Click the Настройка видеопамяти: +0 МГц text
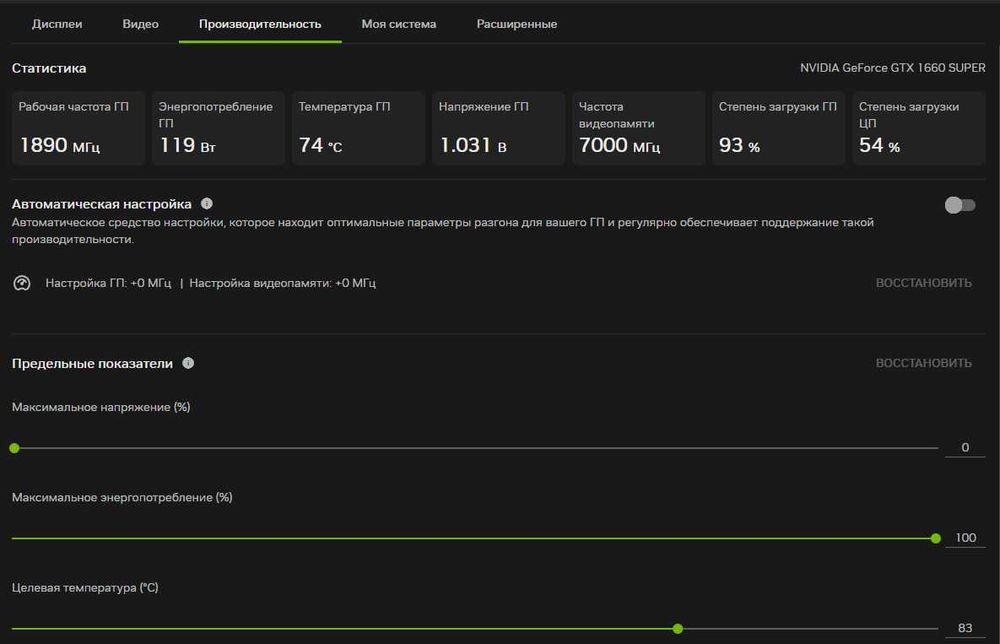1000x644 pixels. click(283, 282)
